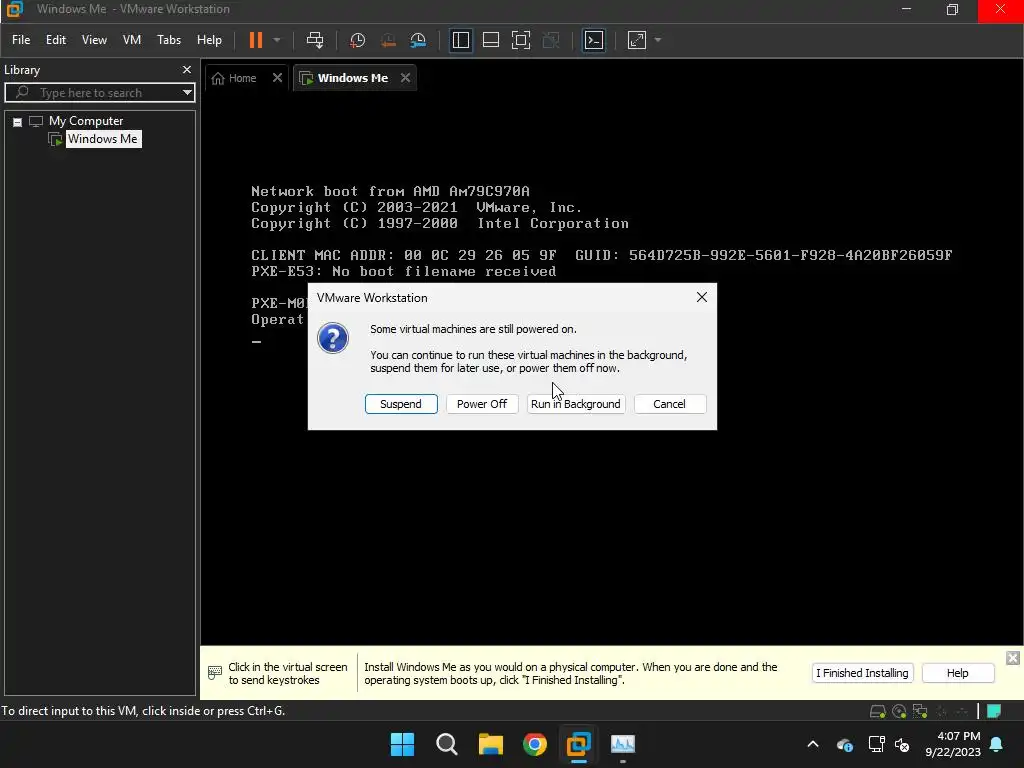Image resolution: width=1024 pixels, height=768 pixels.
Task: Click the CD/DVD drive status icon
Action: (x=899, y=711)
